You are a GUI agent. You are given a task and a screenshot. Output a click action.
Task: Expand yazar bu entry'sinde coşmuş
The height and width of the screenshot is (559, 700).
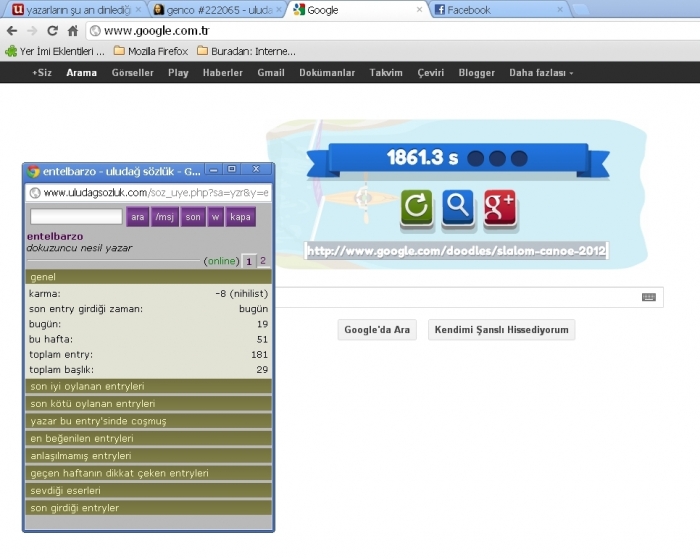pyautogui.click(x=148, y=421)
